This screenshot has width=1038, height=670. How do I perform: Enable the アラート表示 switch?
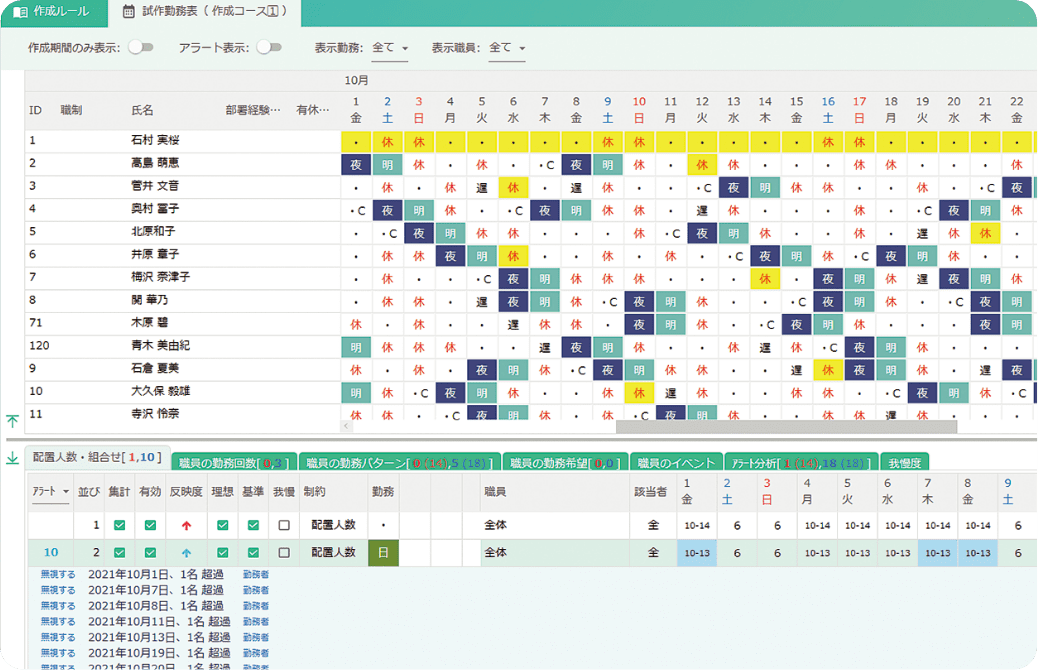269,48
